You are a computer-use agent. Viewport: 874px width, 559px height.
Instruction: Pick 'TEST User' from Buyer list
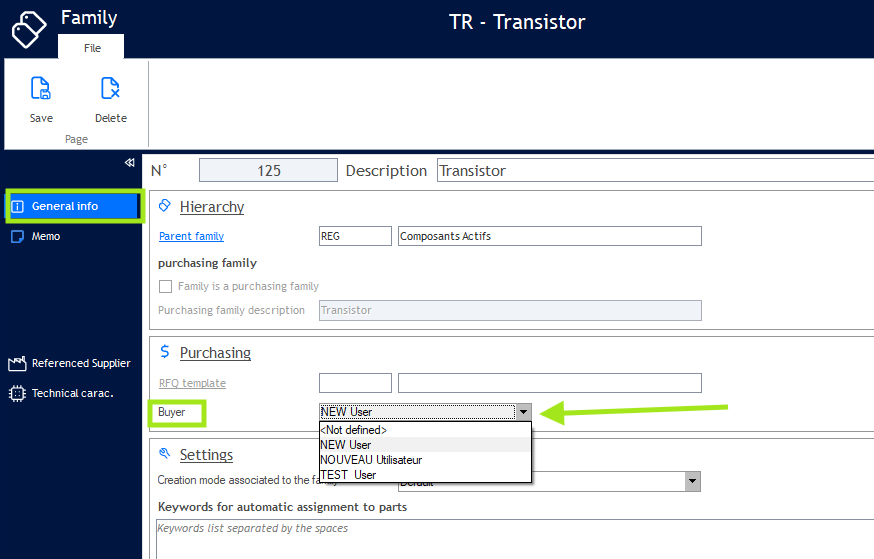pyautogui.click(x=348, y=475)
